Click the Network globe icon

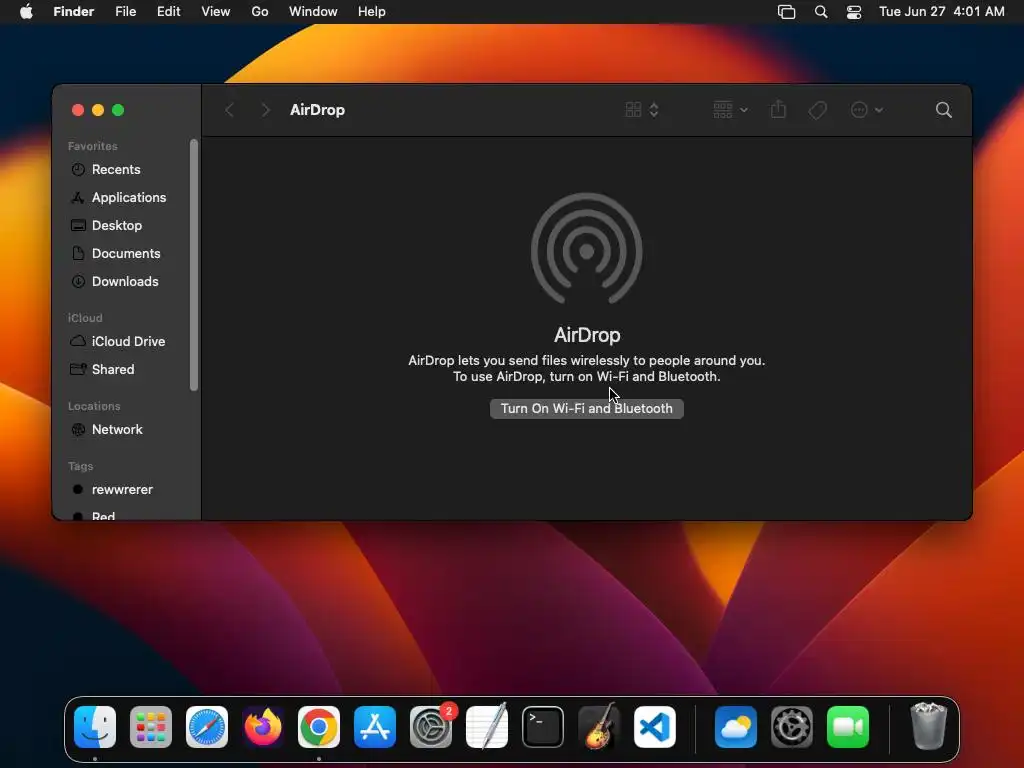[78, 430]
